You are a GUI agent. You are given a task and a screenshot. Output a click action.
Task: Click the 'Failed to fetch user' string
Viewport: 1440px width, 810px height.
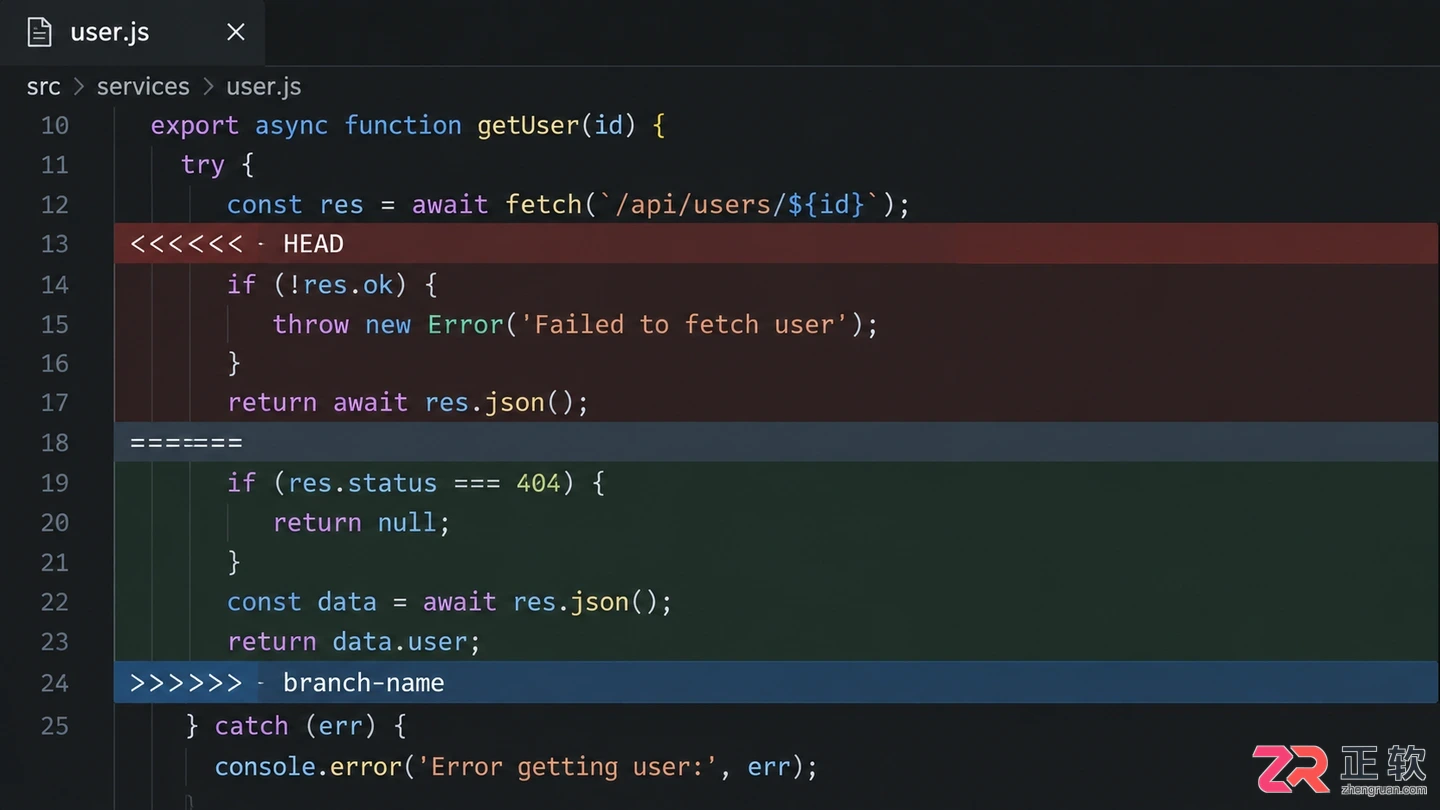[x=685, y=325]
